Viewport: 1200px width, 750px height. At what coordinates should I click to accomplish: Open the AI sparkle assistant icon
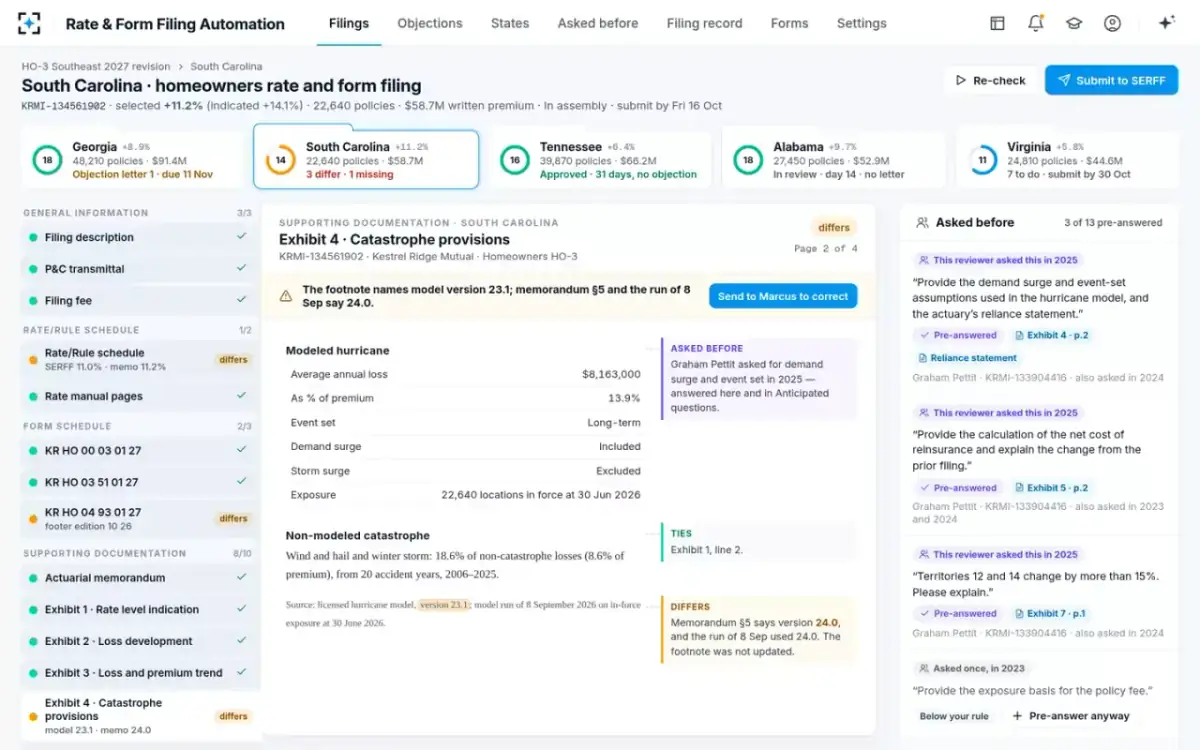[x=1165, y=23]
